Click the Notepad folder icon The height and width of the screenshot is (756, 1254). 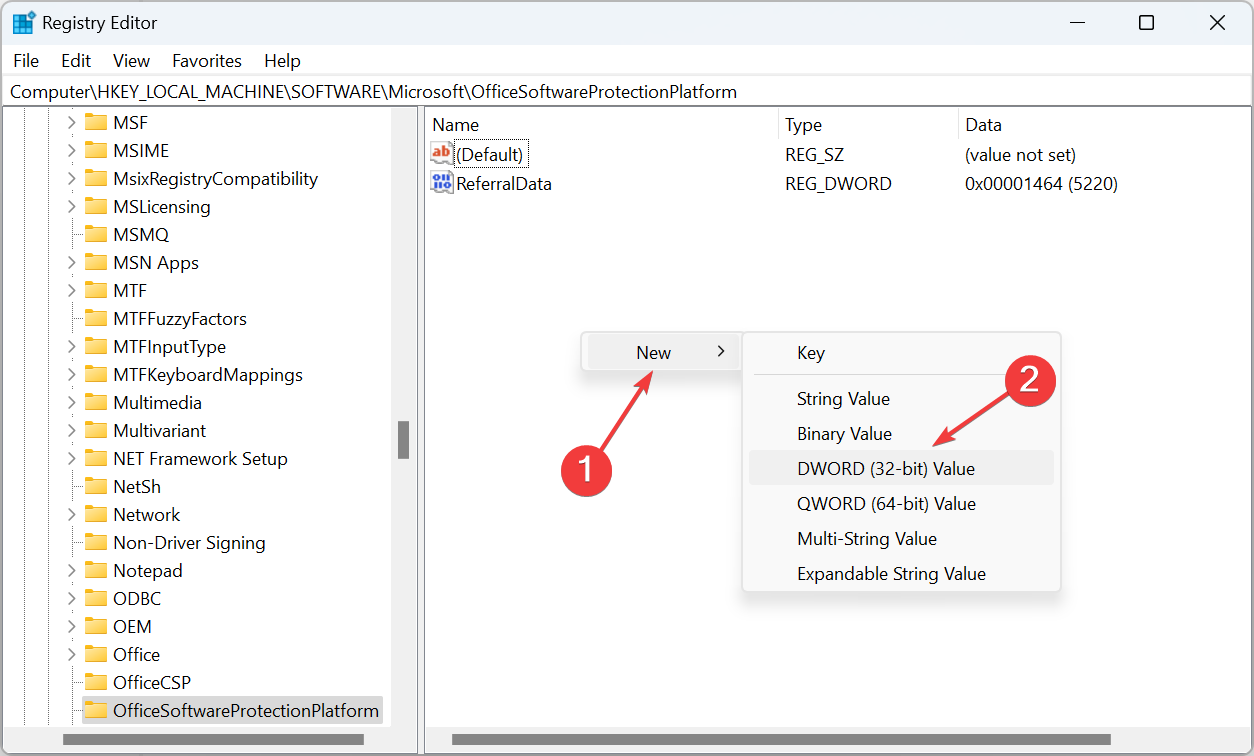click(96, 571)
